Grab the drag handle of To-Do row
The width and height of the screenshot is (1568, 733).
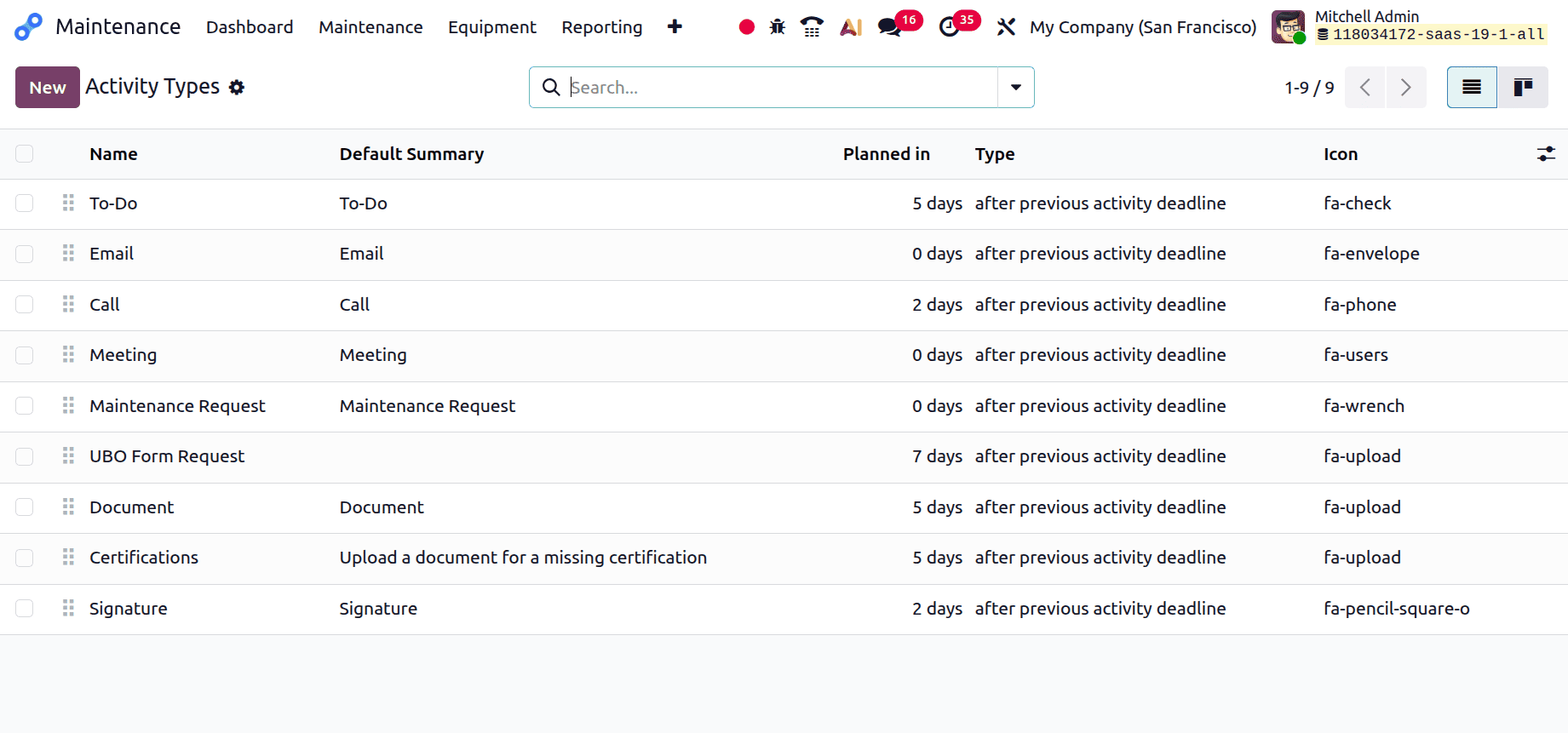coord(68,203)
